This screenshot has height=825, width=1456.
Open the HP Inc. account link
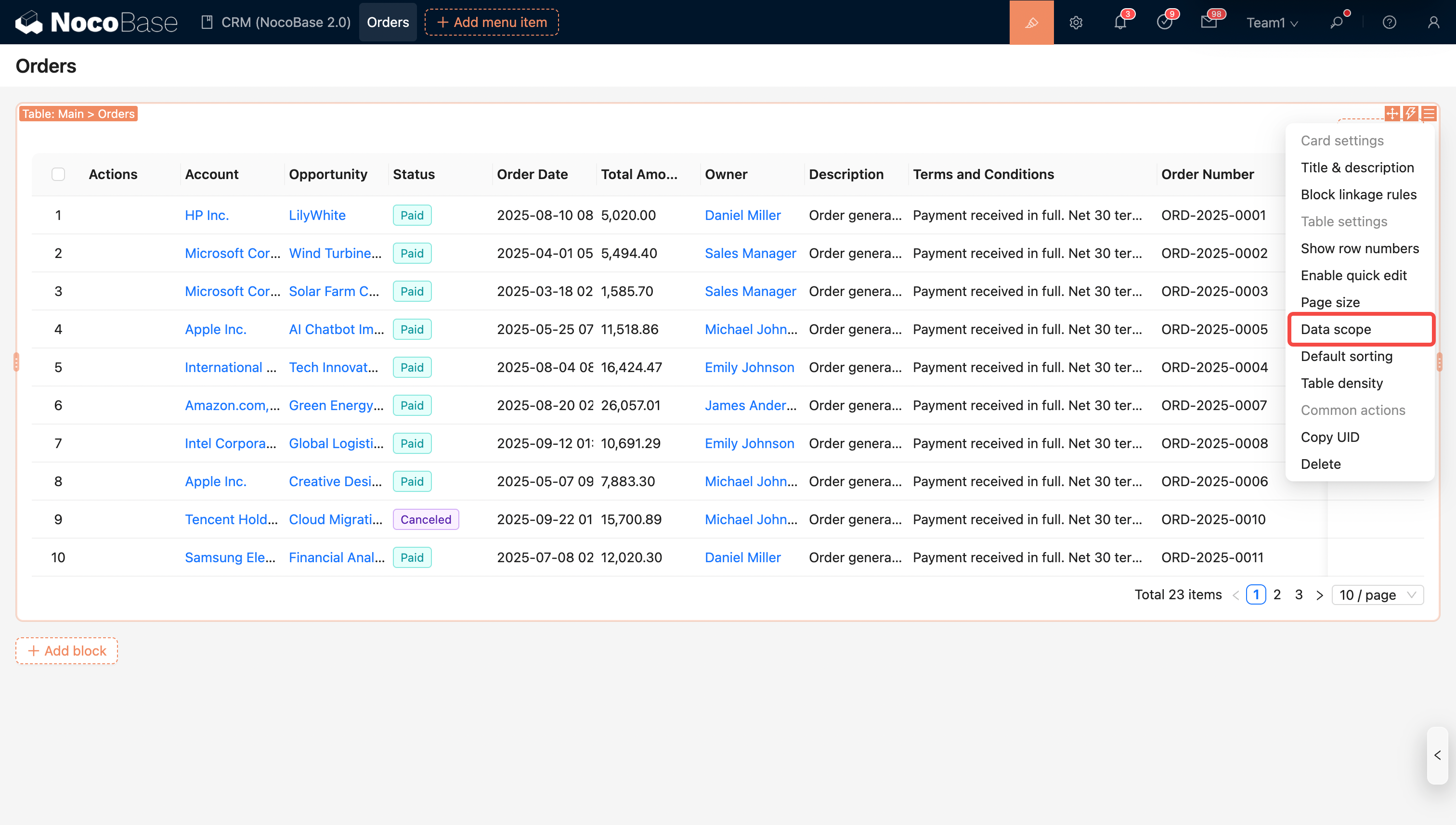pyautogui.click(x=206, y=215)
